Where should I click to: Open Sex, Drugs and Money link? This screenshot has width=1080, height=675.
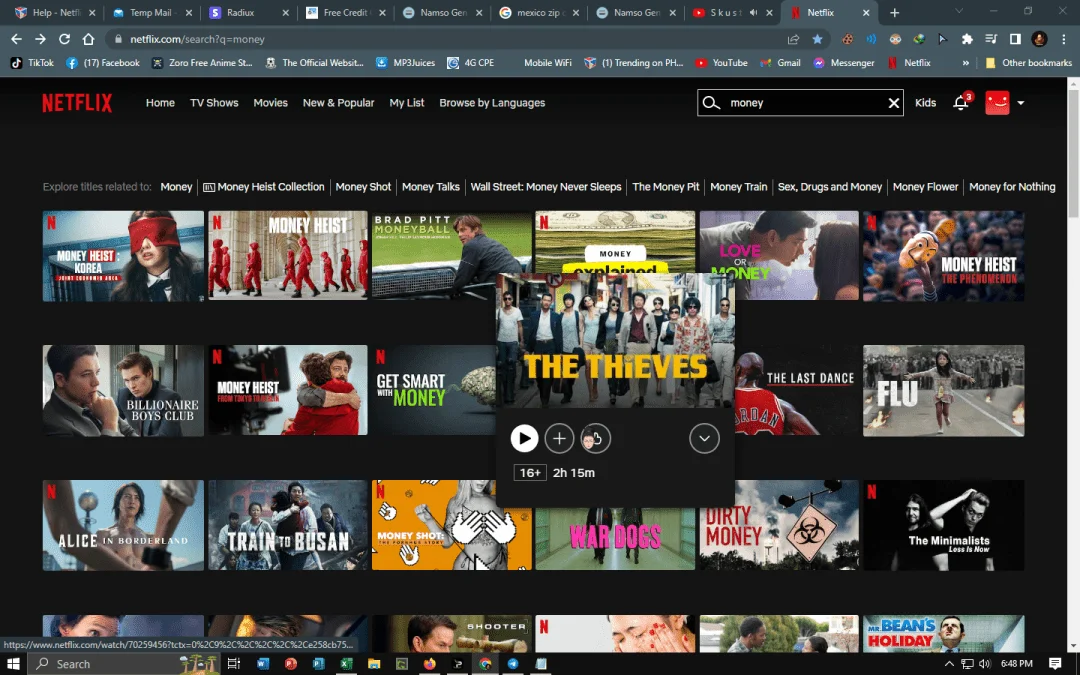coord(830,187)
